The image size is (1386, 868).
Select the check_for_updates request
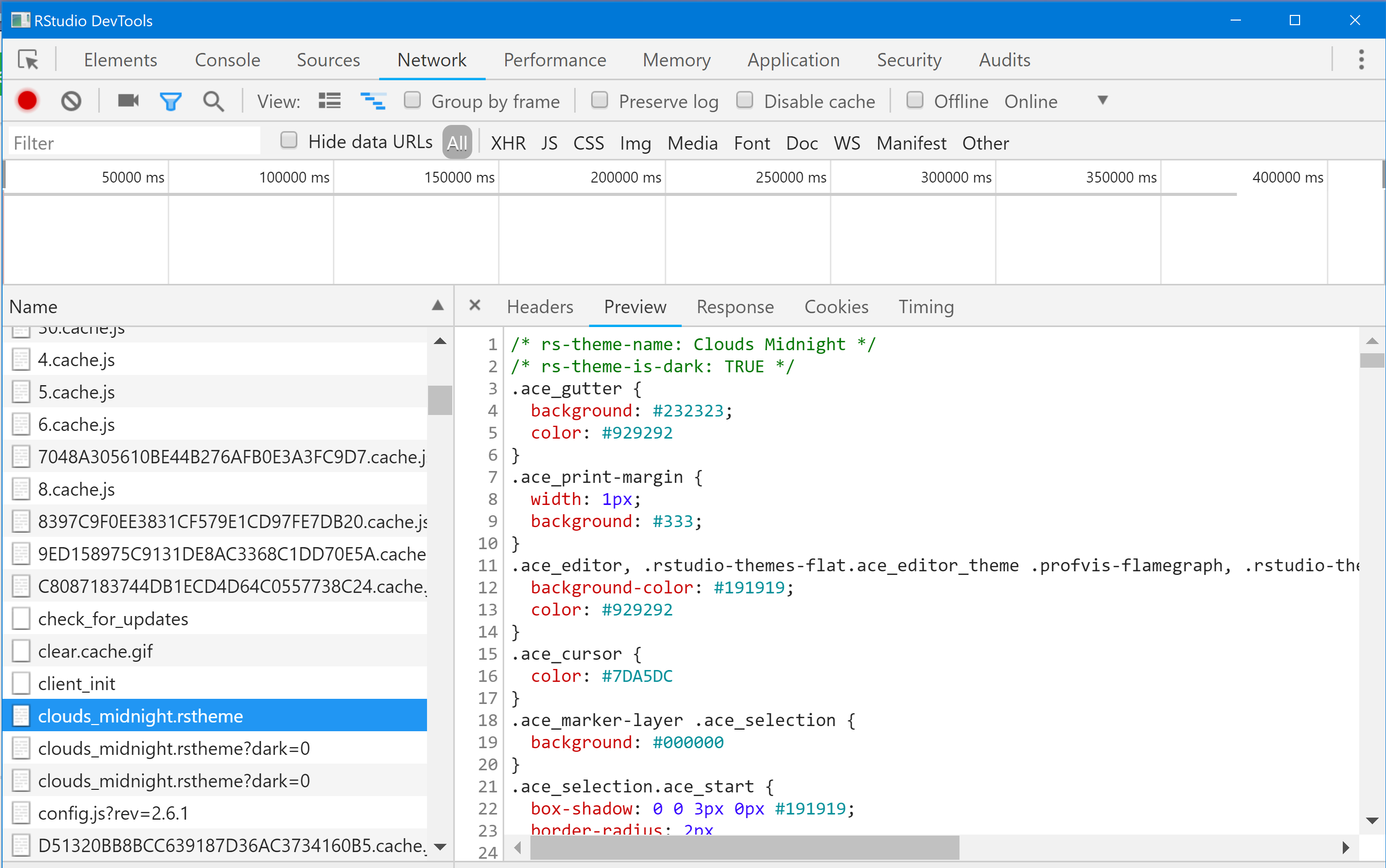pos(113,618)
